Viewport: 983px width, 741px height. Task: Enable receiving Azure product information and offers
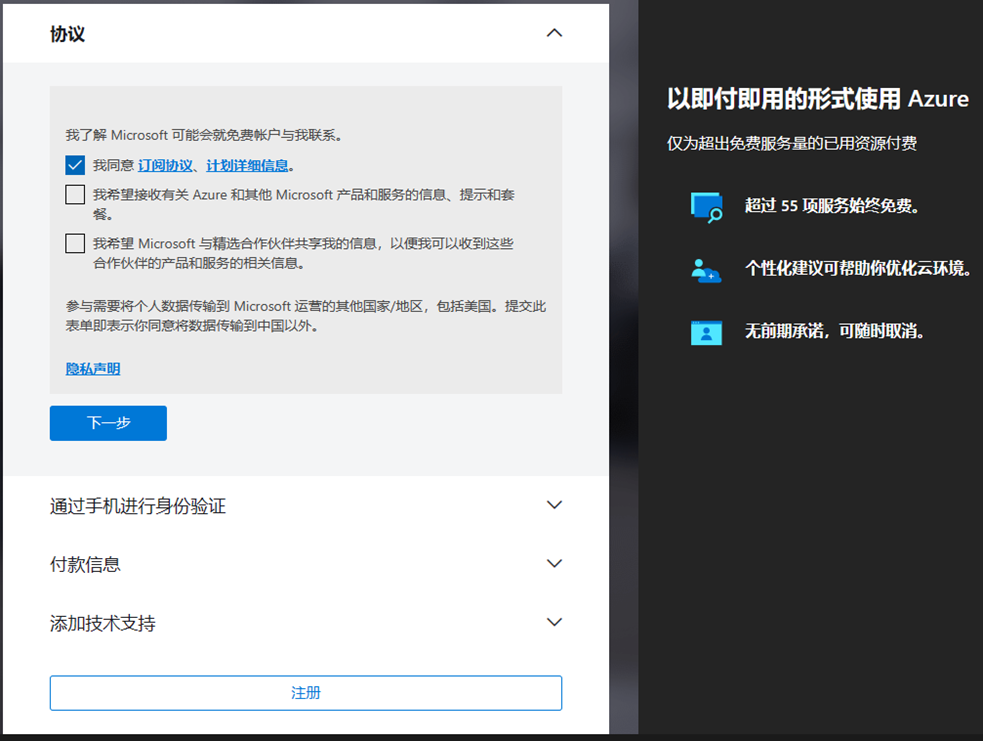(74, 194)
